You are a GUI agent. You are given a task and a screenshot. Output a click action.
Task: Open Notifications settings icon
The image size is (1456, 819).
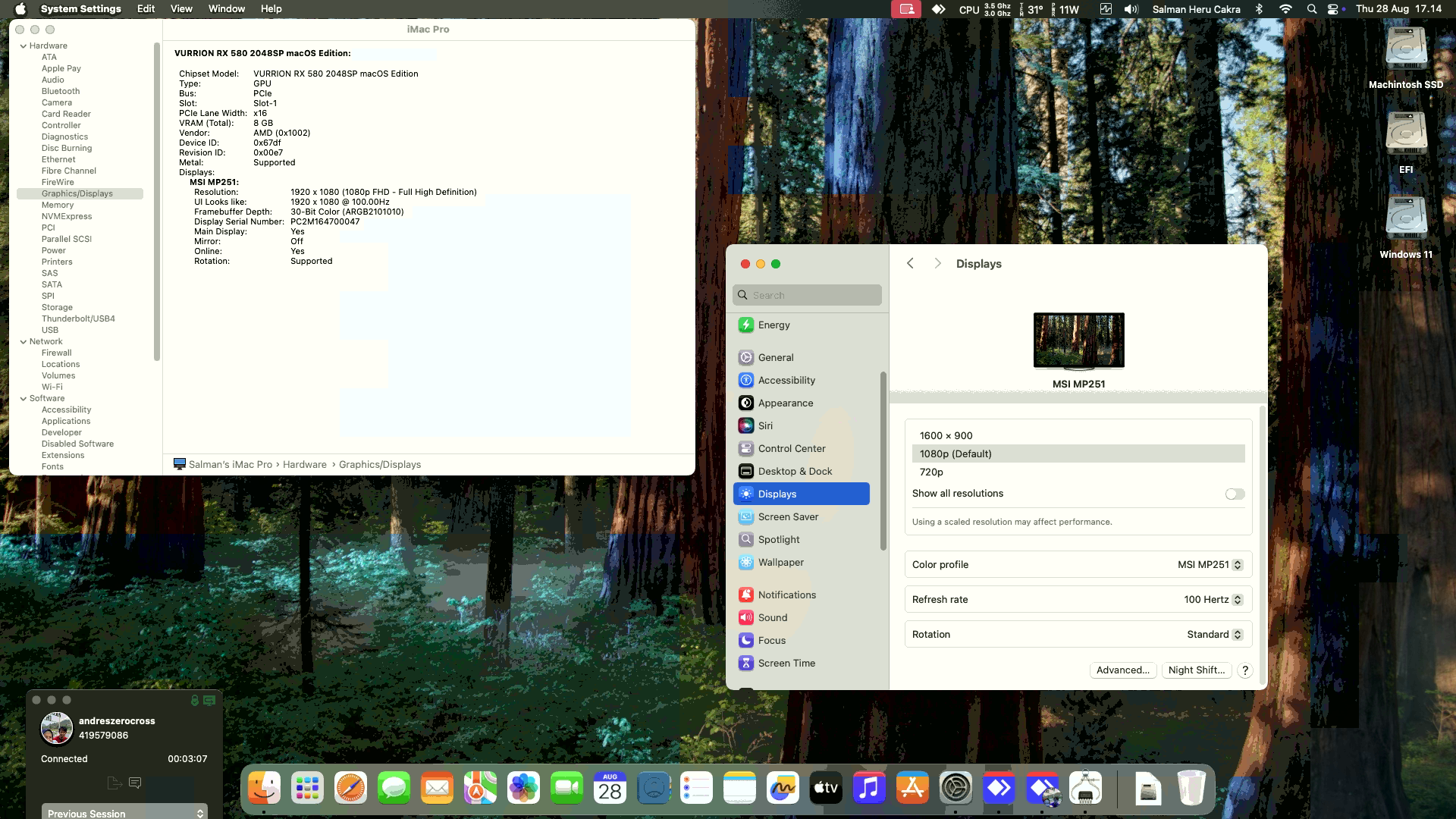point(746,595)
